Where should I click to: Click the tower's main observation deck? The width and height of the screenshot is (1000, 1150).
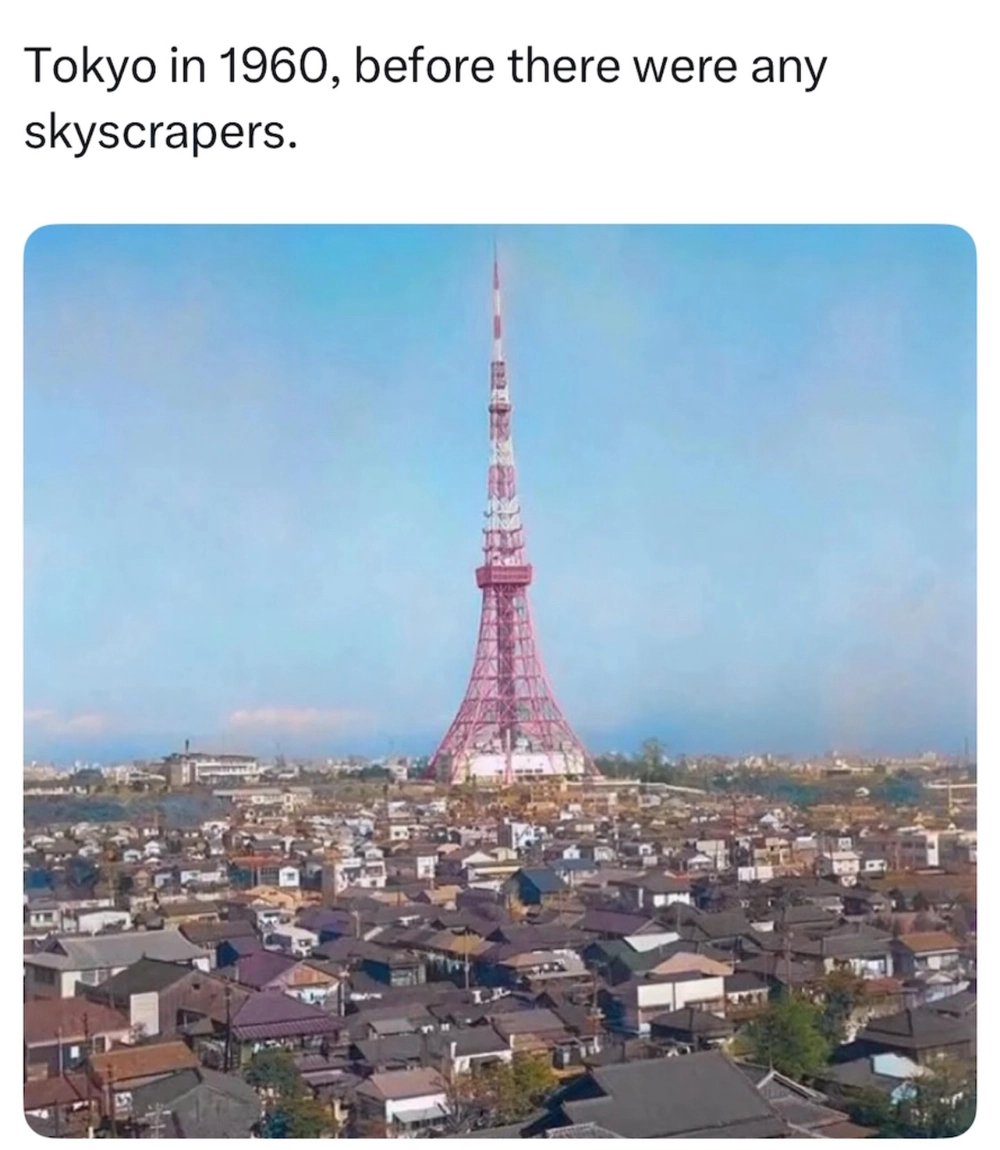coord(503,575)
